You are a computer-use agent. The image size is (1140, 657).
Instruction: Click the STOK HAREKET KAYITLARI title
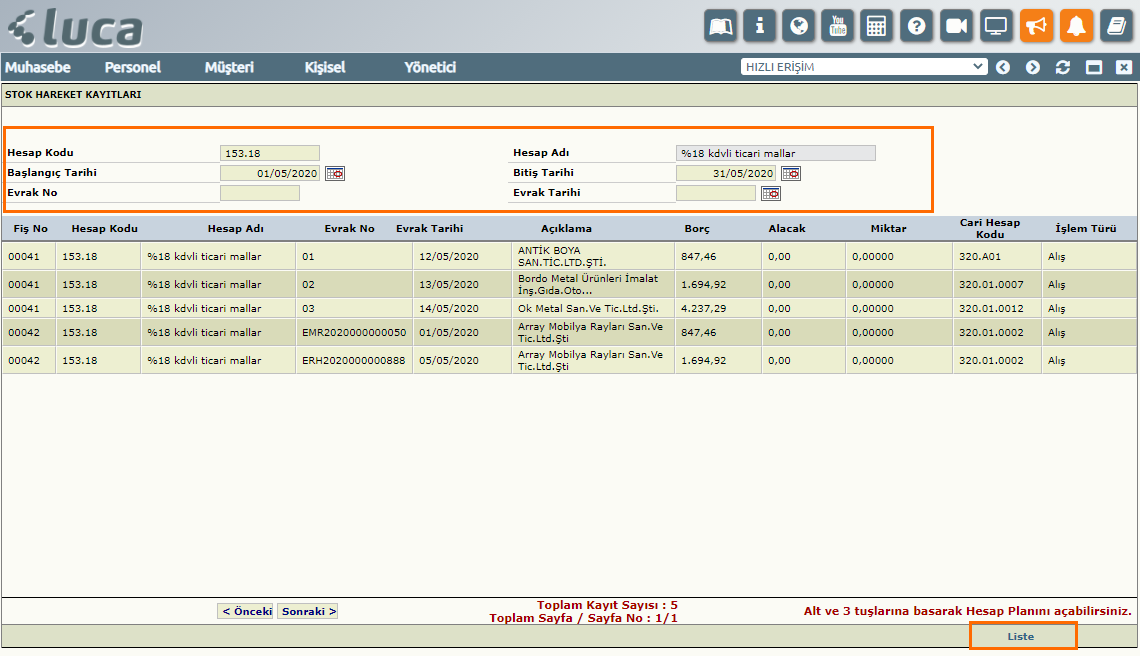point(73,95)
